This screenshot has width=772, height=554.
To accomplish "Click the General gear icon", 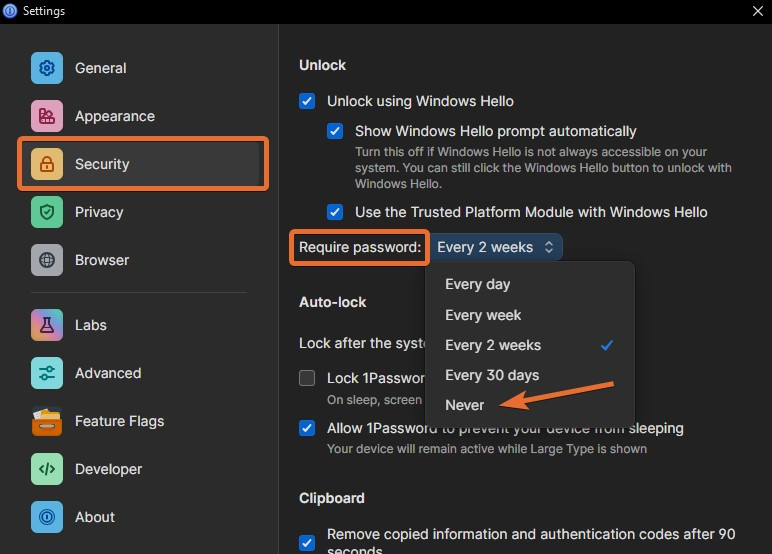I will click(47, 68).
